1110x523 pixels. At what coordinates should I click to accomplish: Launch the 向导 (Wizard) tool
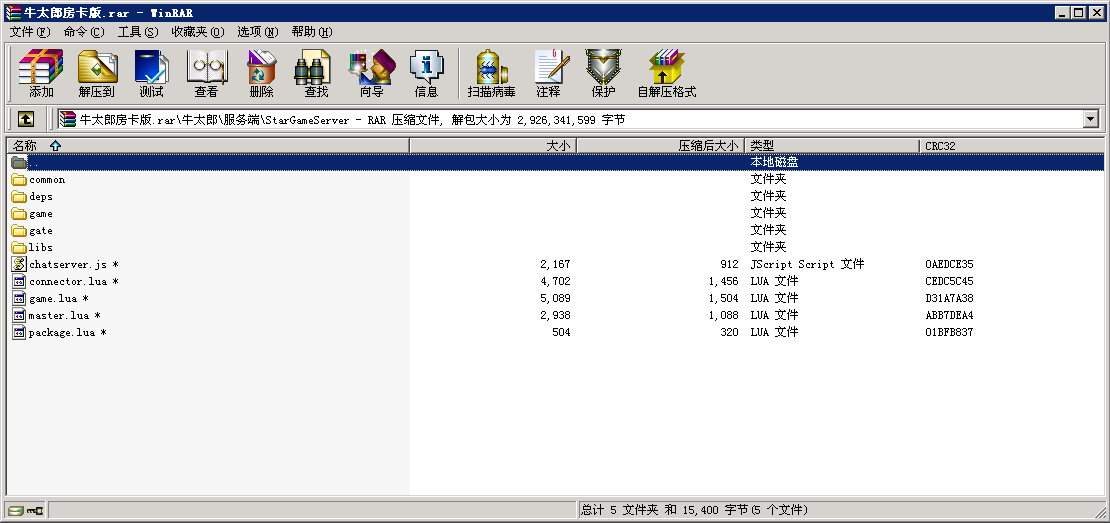pos(371,73)
